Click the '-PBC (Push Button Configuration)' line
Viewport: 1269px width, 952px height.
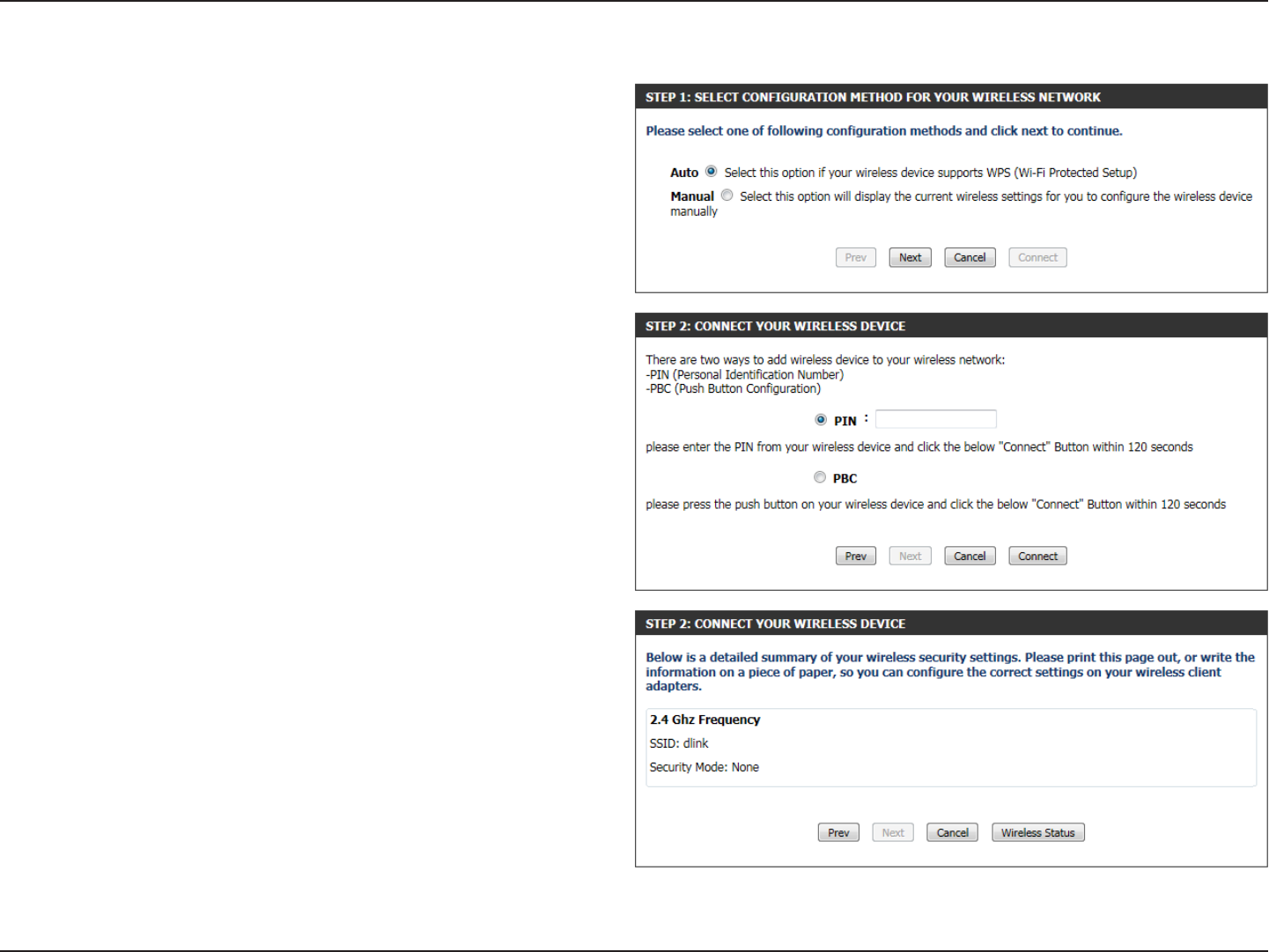point(734,389)
